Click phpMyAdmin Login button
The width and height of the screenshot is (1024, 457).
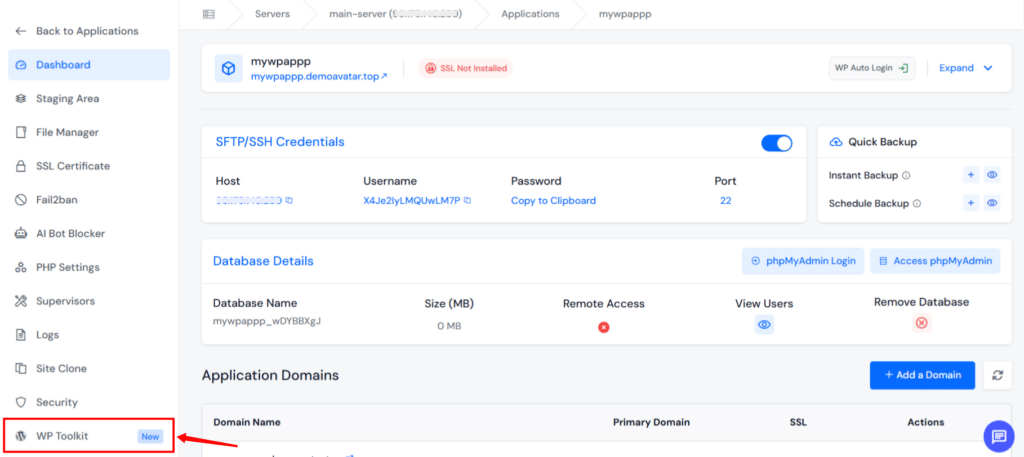pyautogui.click(x=803, y=261)
